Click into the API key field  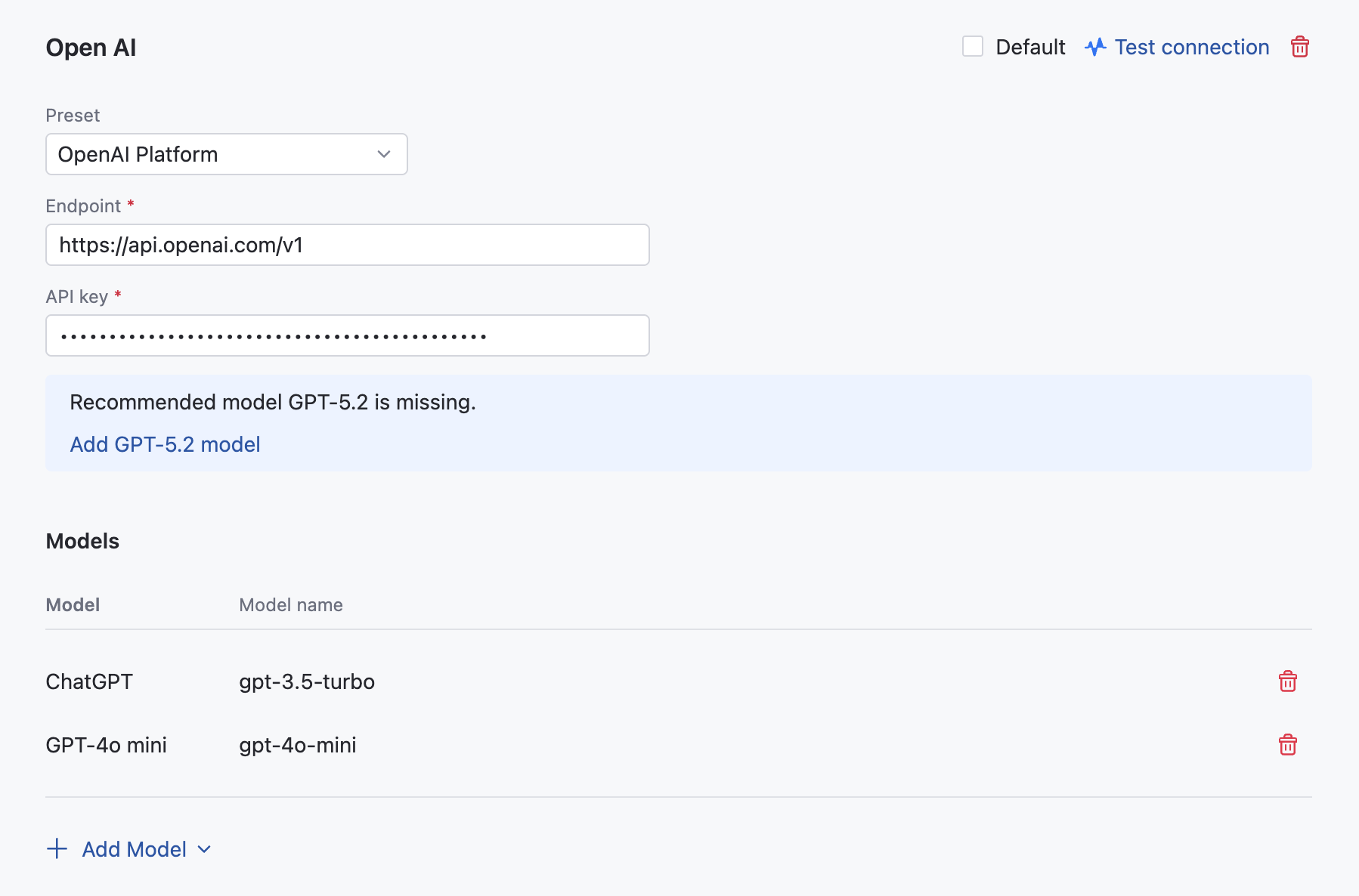(x=347, y=335)
